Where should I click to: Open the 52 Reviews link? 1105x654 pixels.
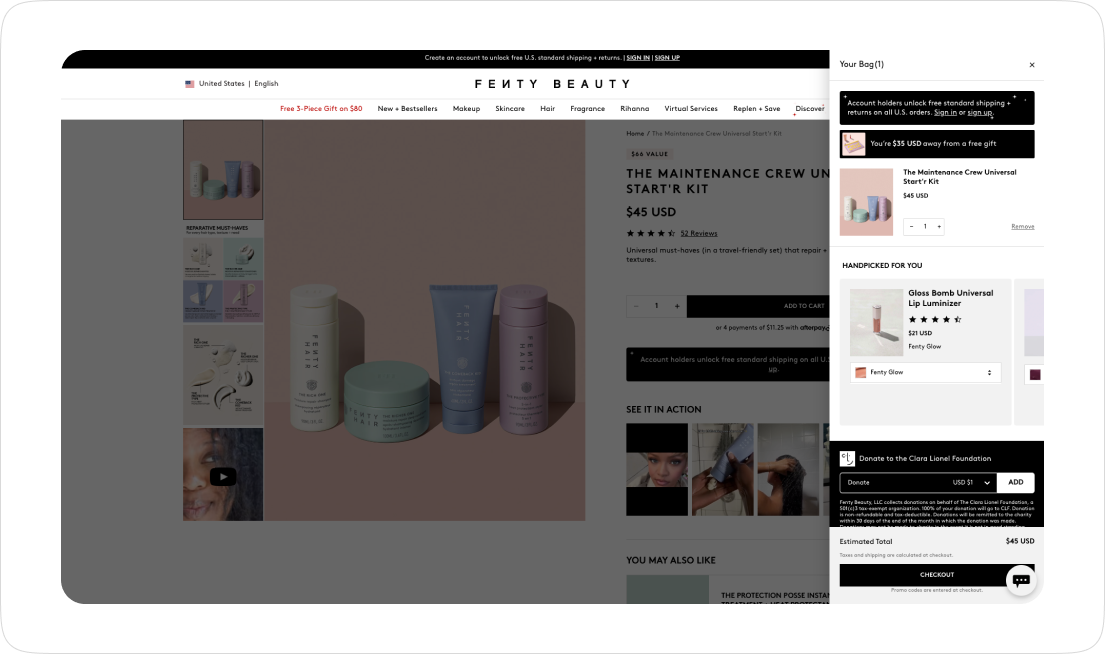click(698, 233)
